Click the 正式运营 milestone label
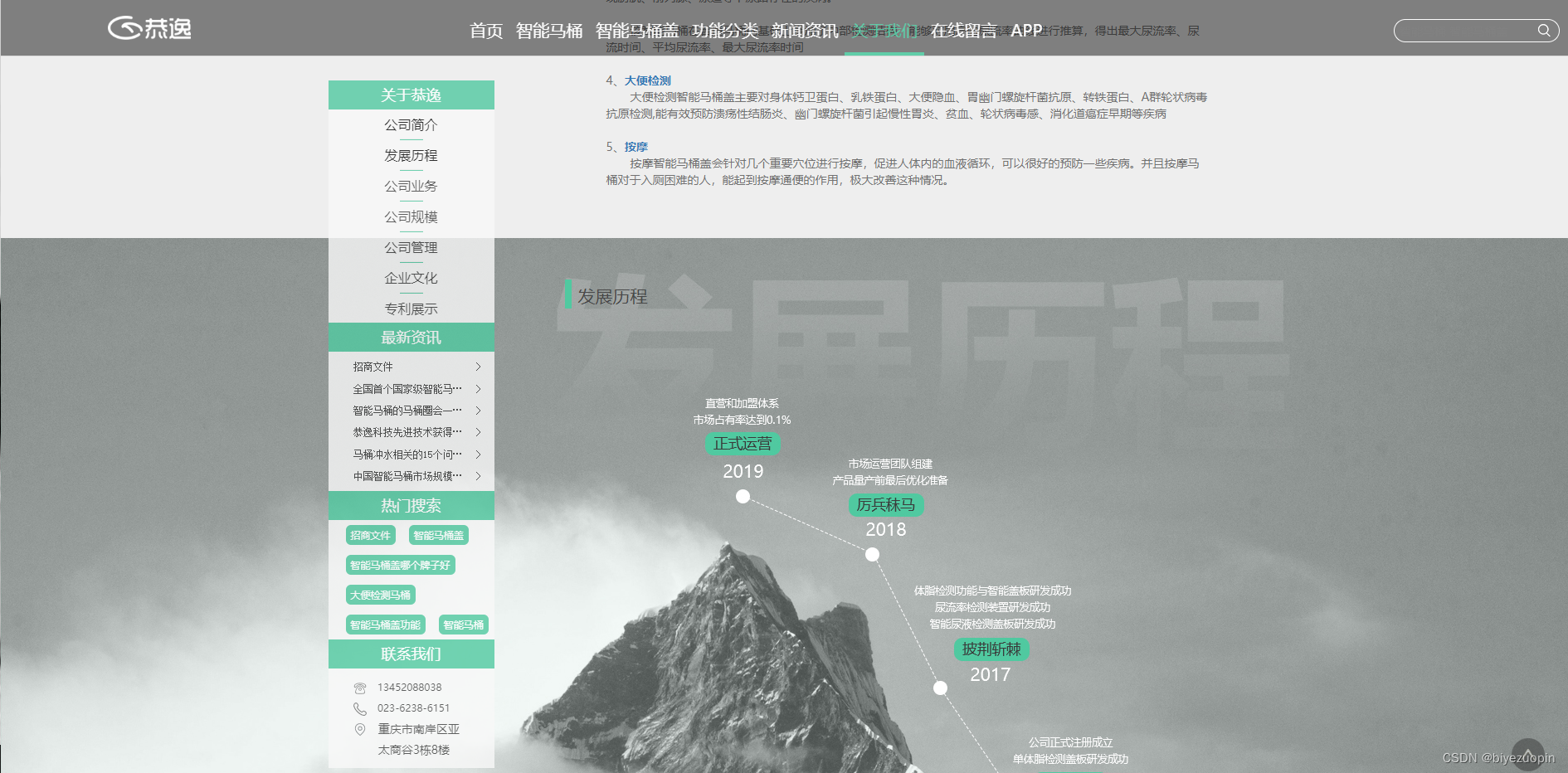The image size is (1568, 773). pyautogui.click(x=743, y=444)
